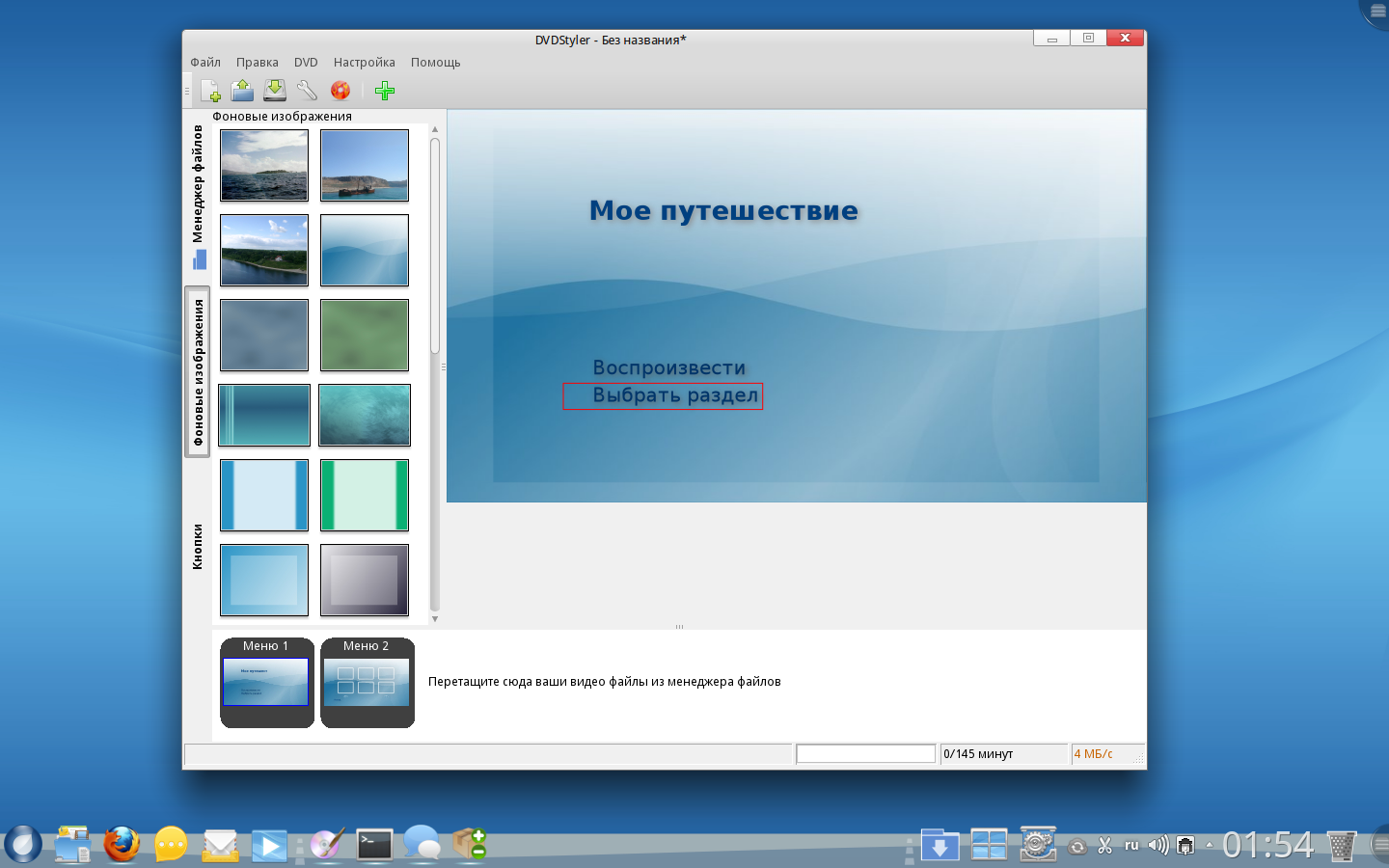Click the green plus add file icon
The image size is (1389, 868).
(385, 91)
